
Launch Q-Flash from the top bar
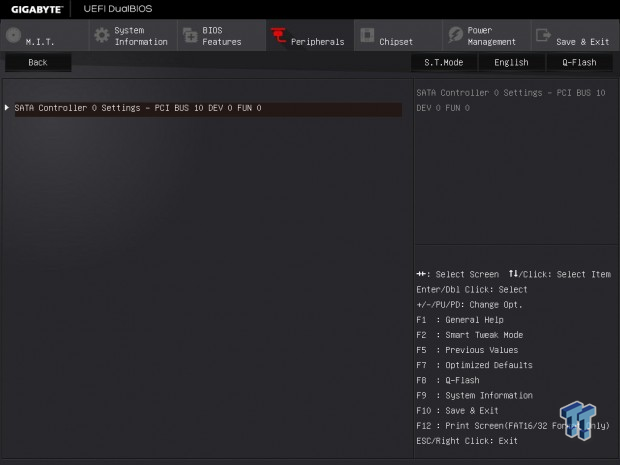pyautogui.click(x=579, y=62)
